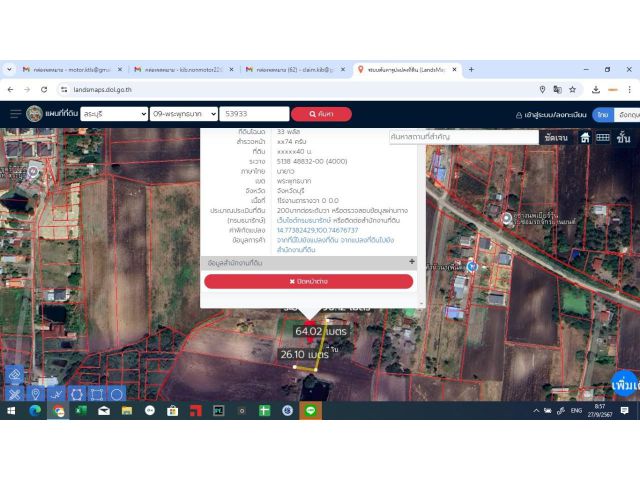This screenshot has width=640, height=480.
Task: Choose the location pin marker tool
Action: (x=36, y=394)
